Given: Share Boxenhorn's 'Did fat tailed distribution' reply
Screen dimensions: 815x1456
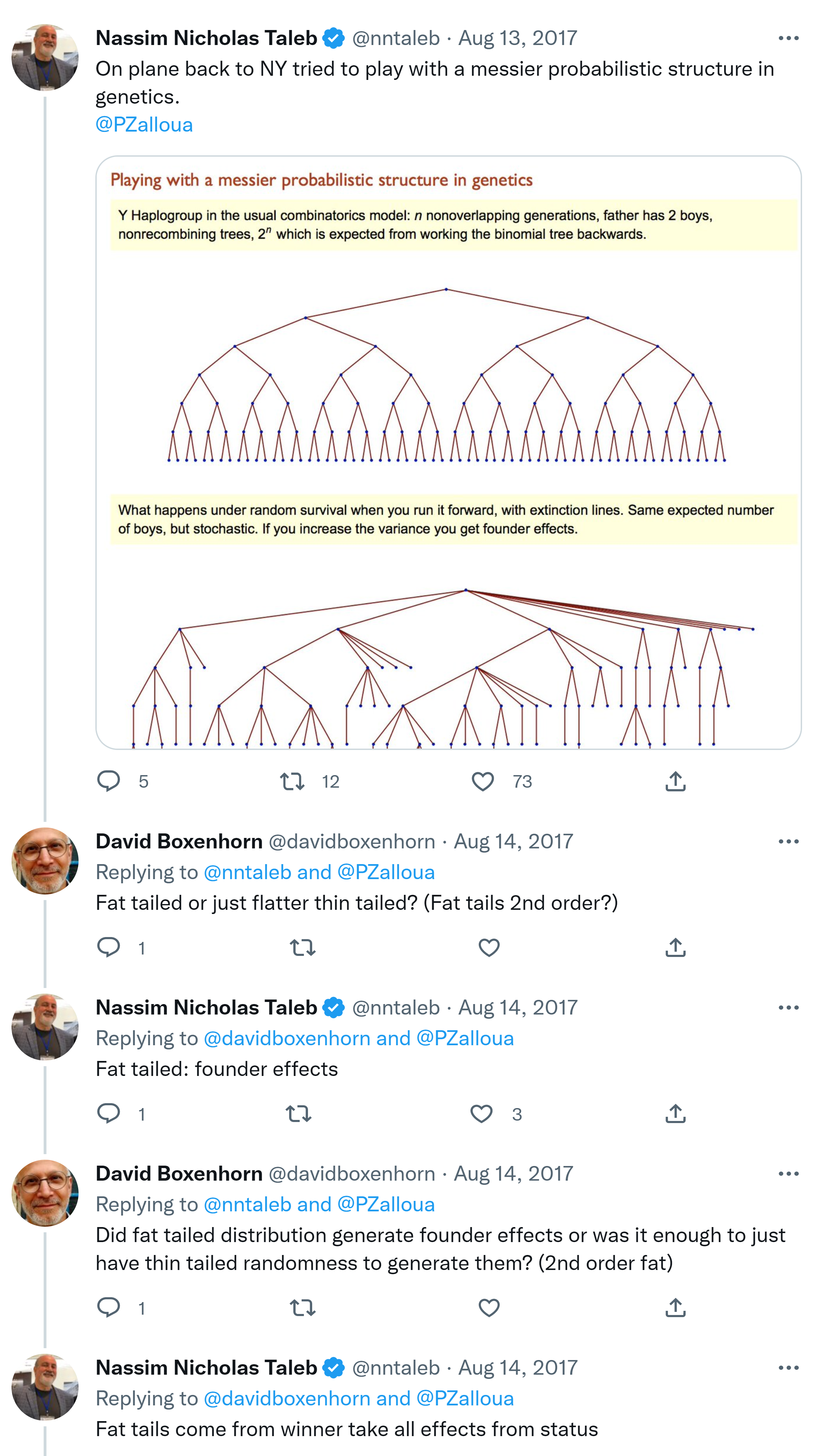Looking at the screenshot, I should click(x=675, y=1307).
